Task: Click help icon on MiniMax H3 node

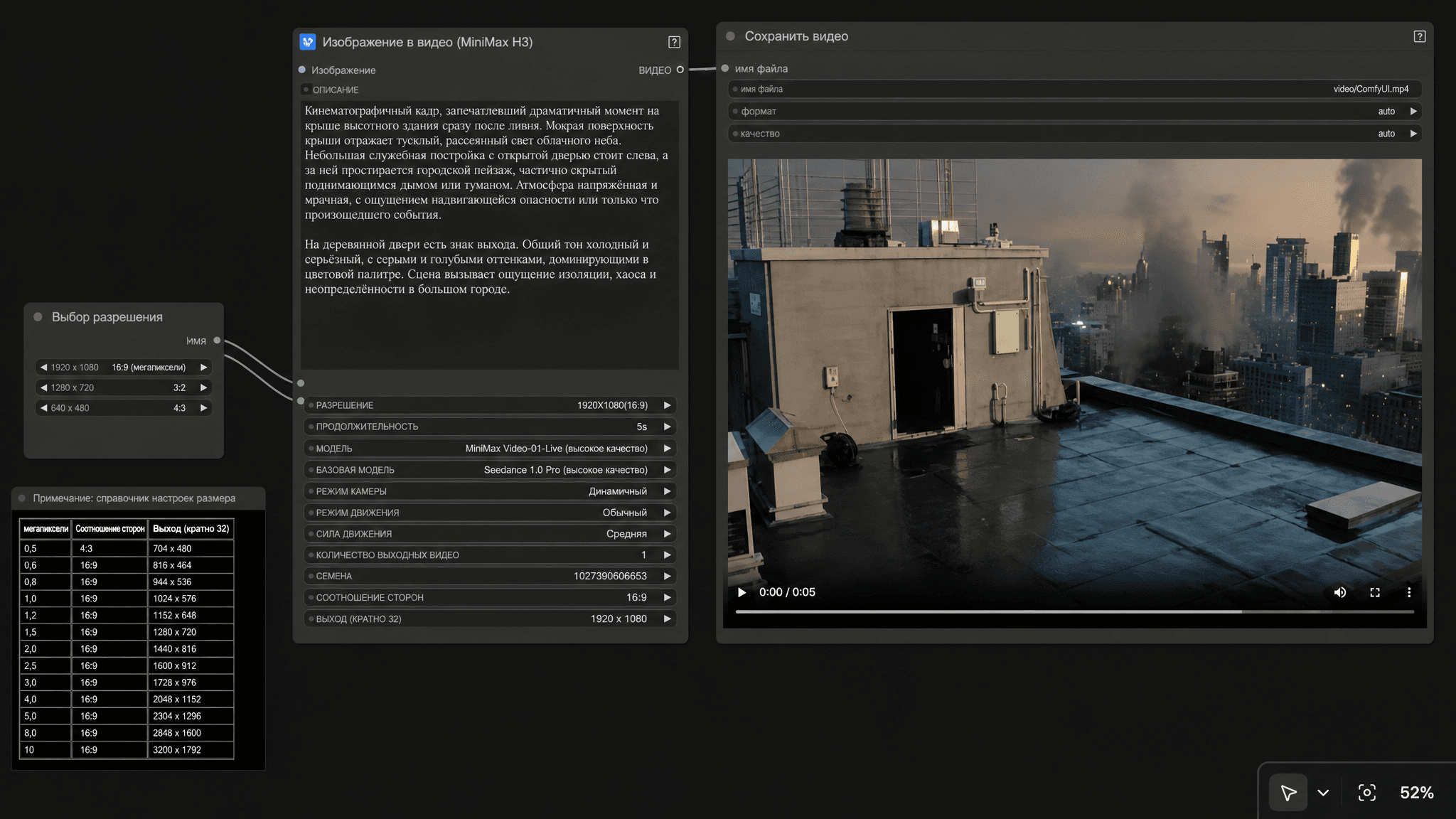Action: [674, 42]
